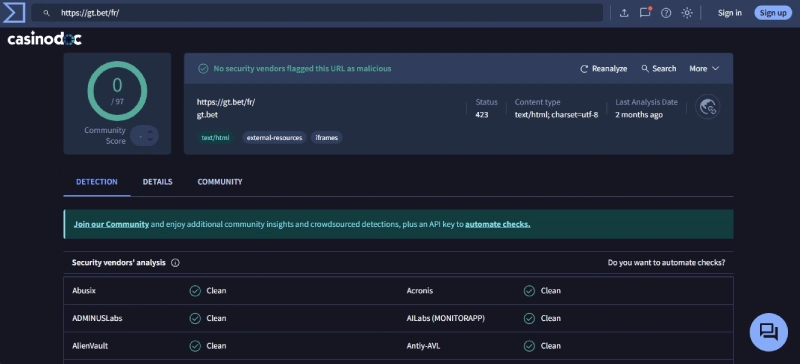
Task: Click the Clean check icon for Acronis
Action: (529, 291)
